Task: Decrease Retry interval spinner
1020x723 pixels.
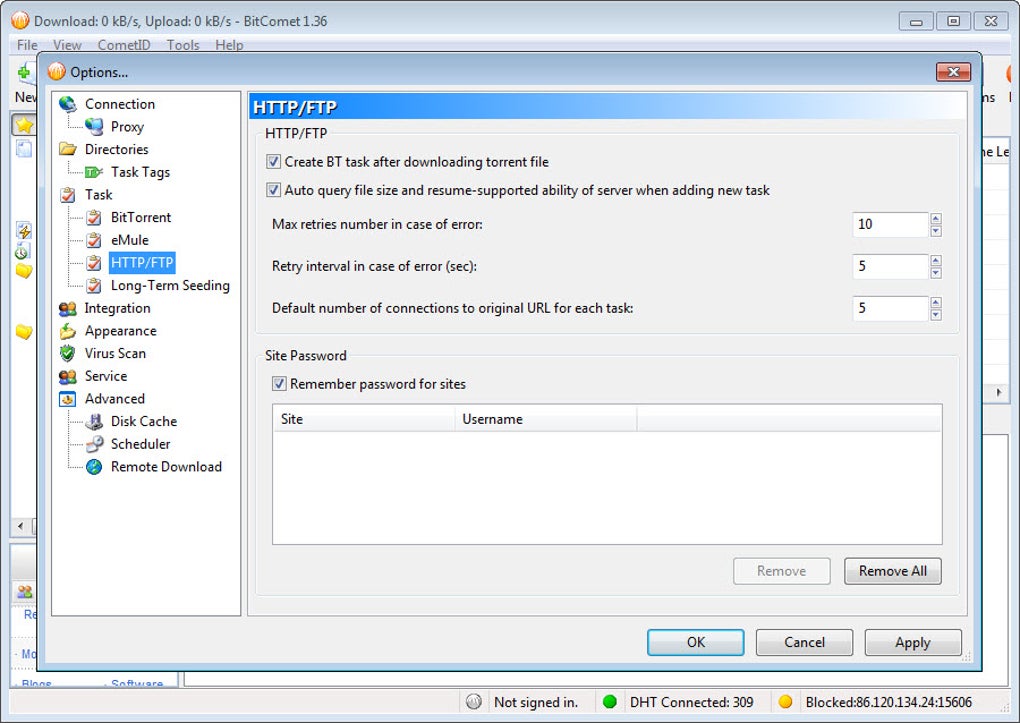Action: (x=935, y=273)
